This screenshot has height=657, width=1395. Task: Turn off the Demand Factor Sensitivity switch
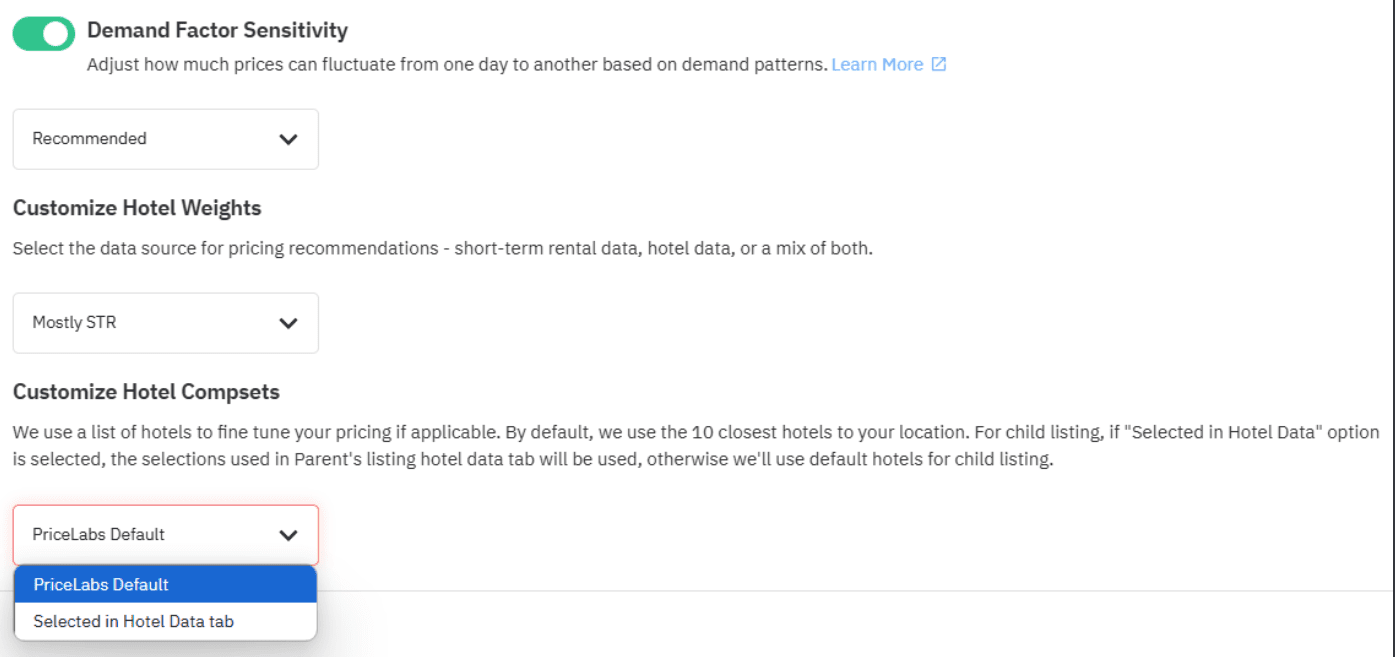click(43, 33)
